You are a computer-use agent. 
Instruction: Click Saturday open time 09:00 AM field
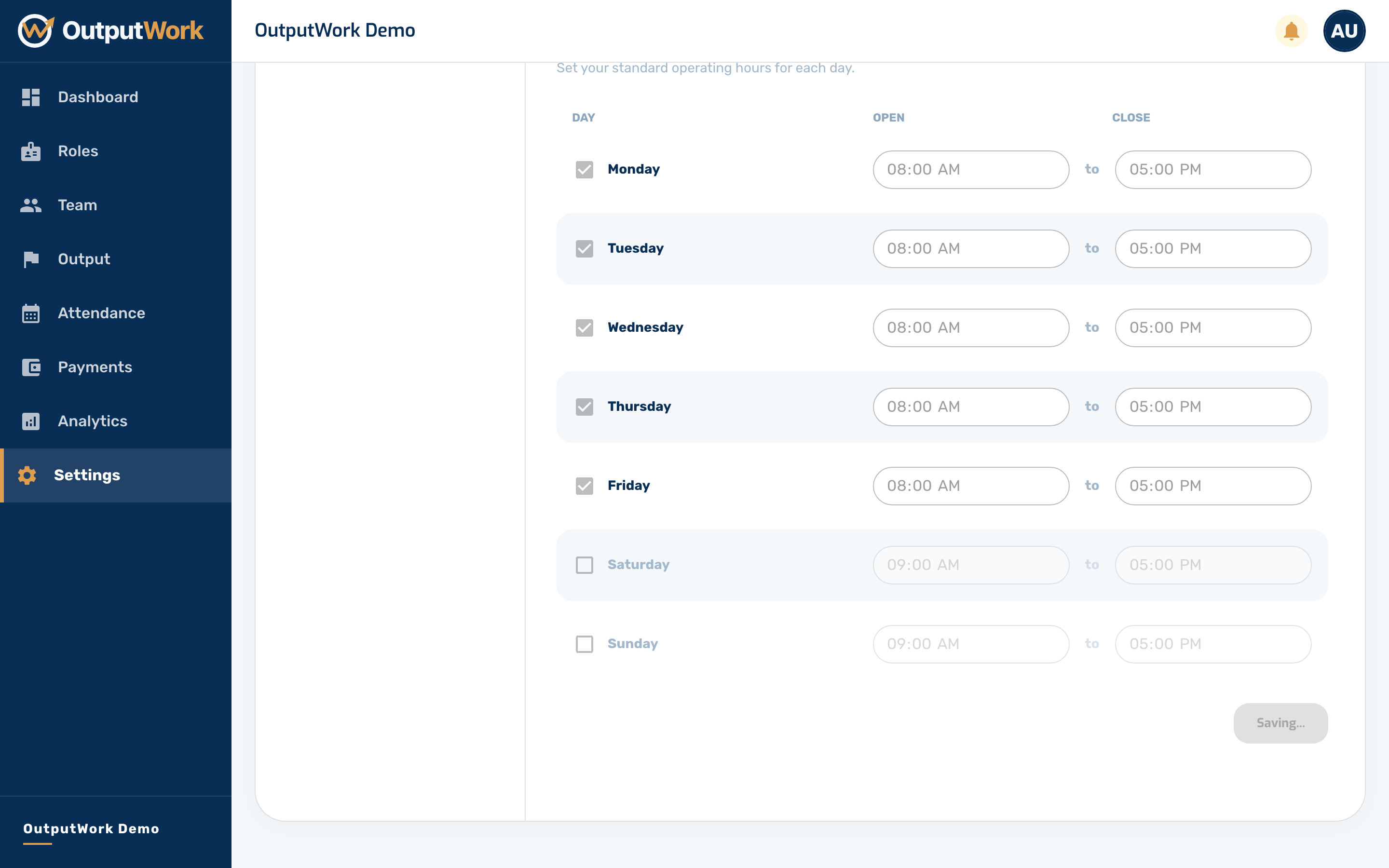[970, 565]
